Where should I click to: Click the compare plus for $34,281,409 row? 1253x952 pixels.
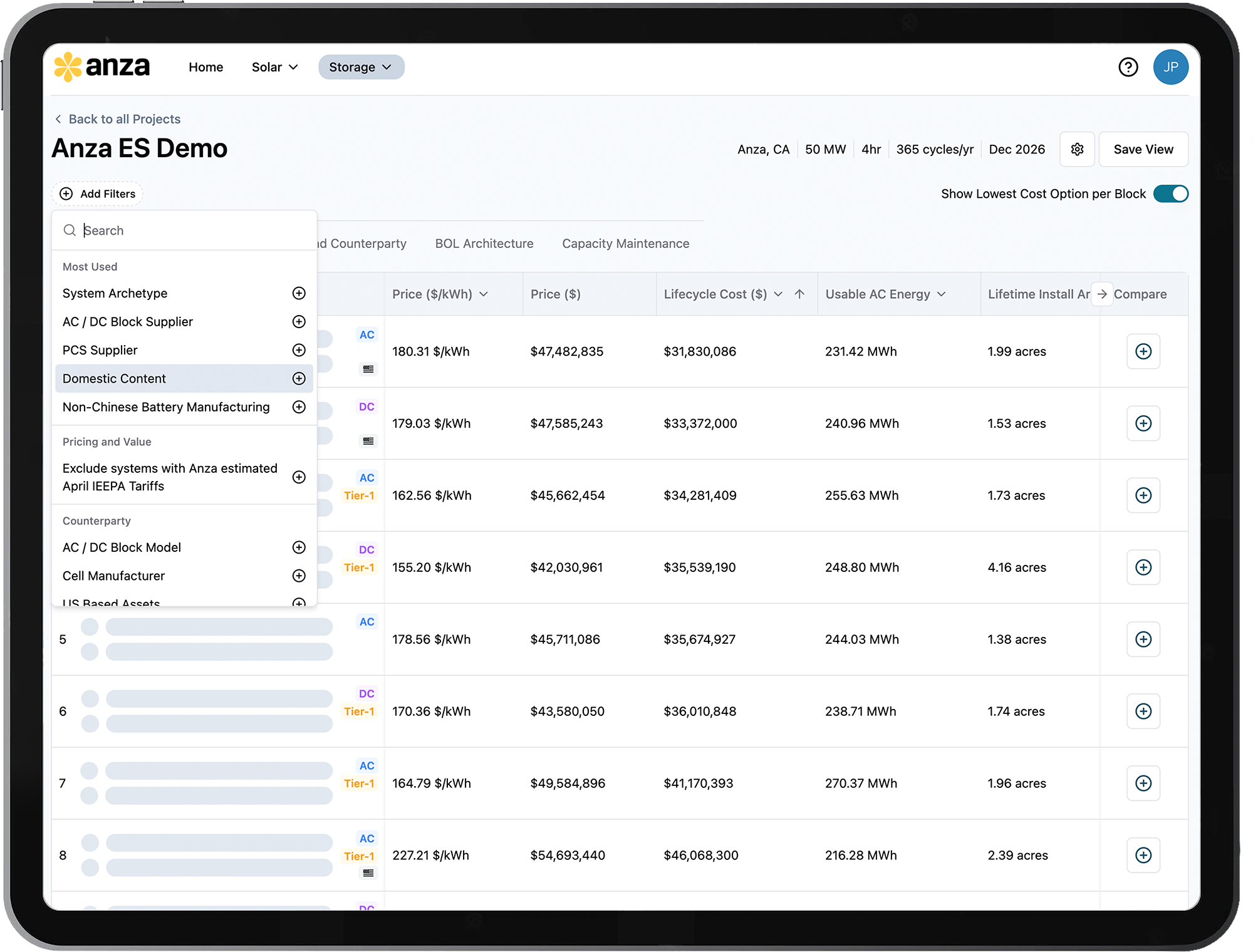click(x=1143, y=495)
